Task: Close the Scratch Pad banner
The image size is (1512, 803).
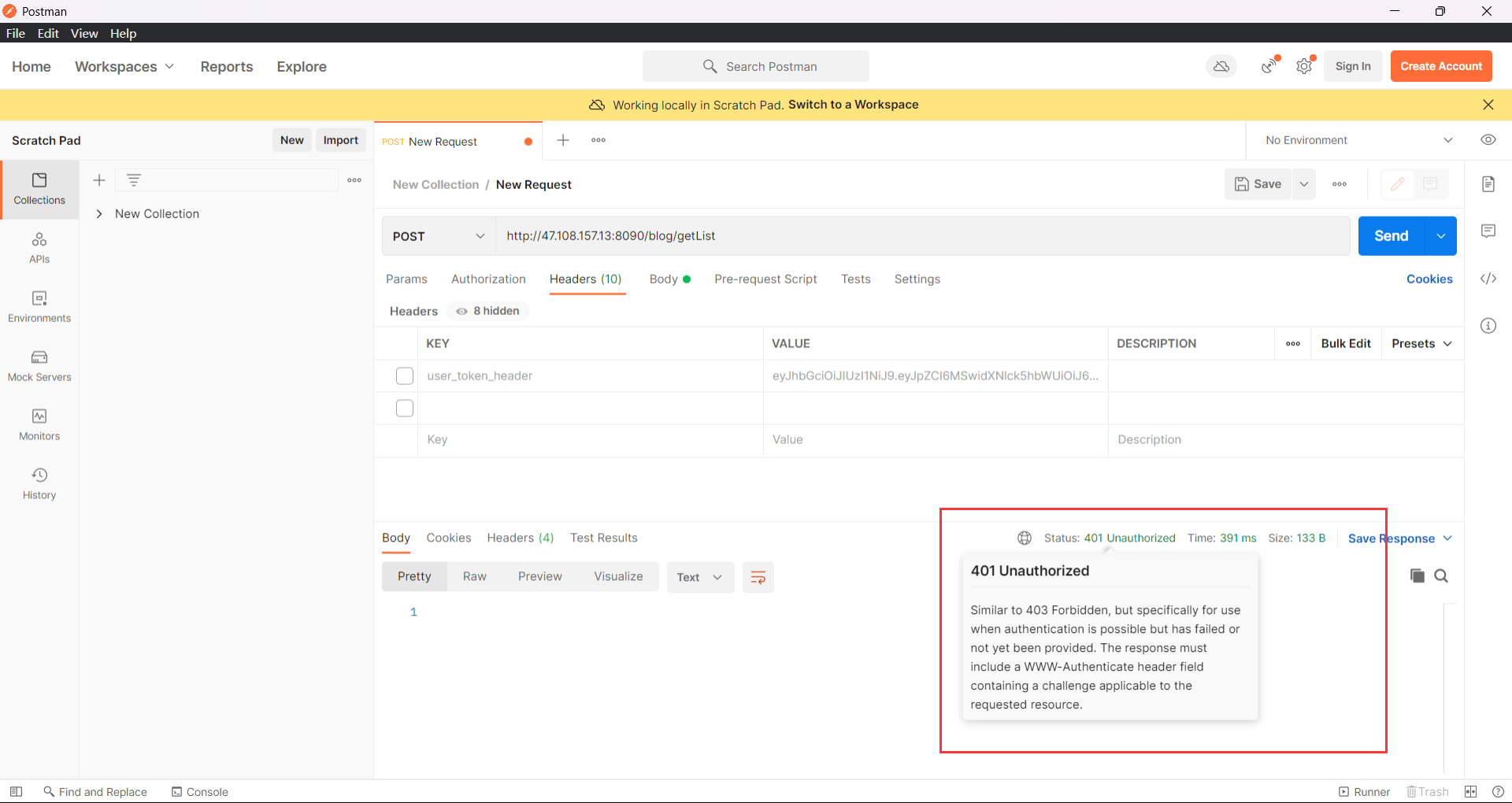Action: pos(1488,105)
